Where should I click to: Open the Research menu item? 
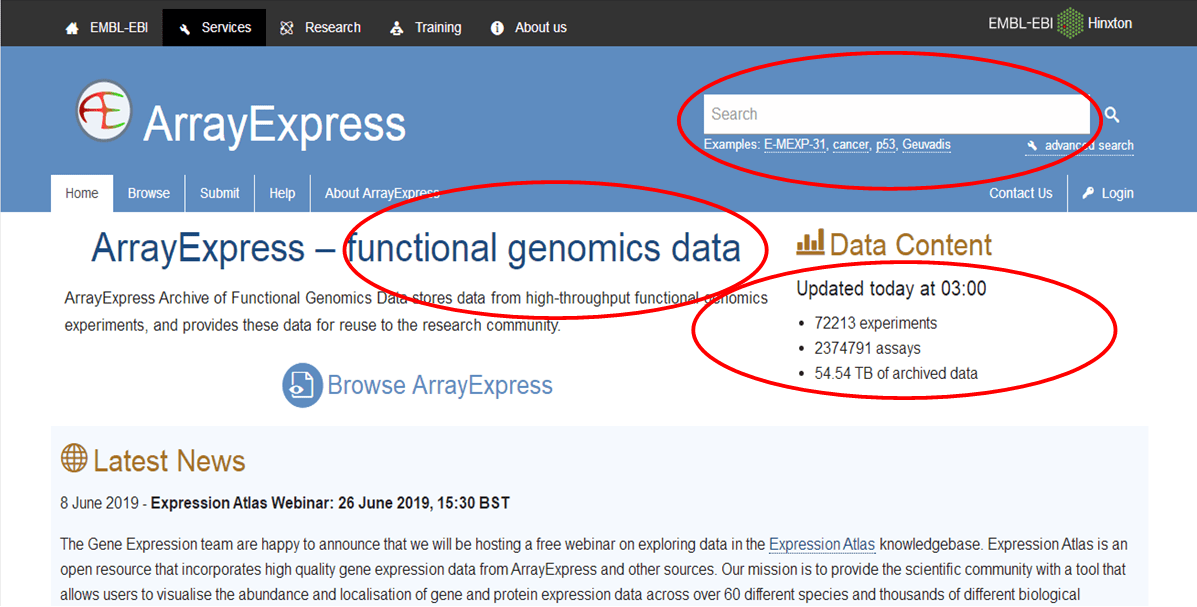[321, 27]
